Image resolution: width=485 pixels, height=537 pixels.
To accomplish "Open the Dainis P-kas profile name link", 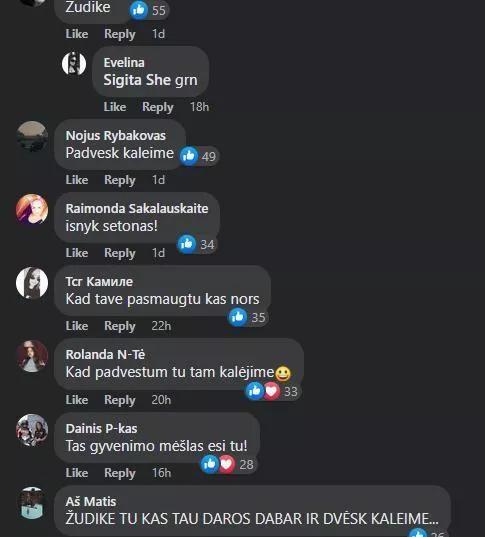I will click(101, 428).
